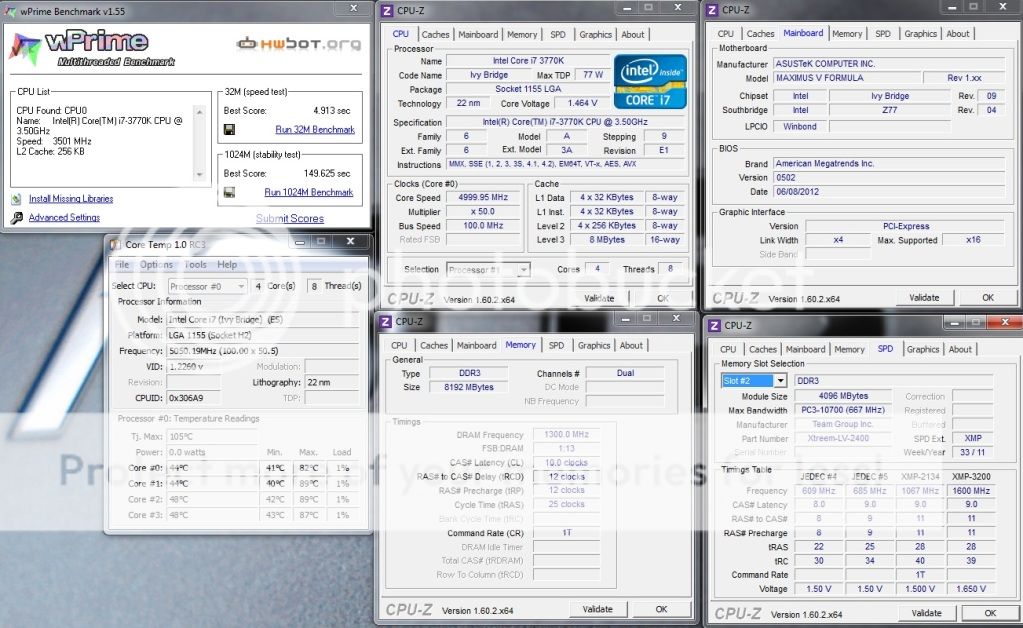
Task: Switch to SPD tab in the CPU-Z Mainboard window
Action: tap(883, 34)
